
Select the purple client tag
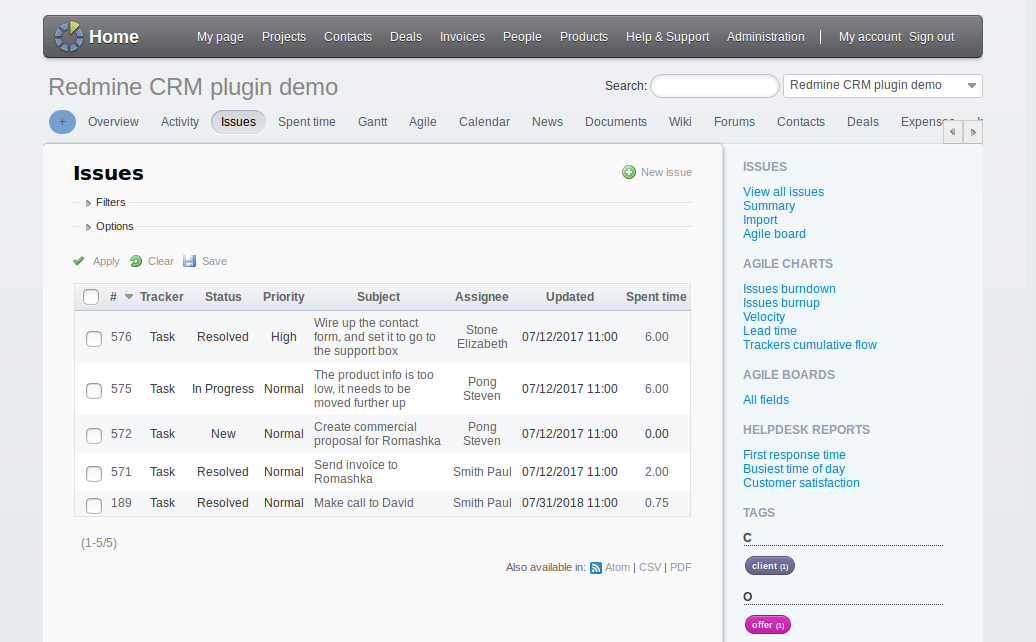(x=769, y=566)
